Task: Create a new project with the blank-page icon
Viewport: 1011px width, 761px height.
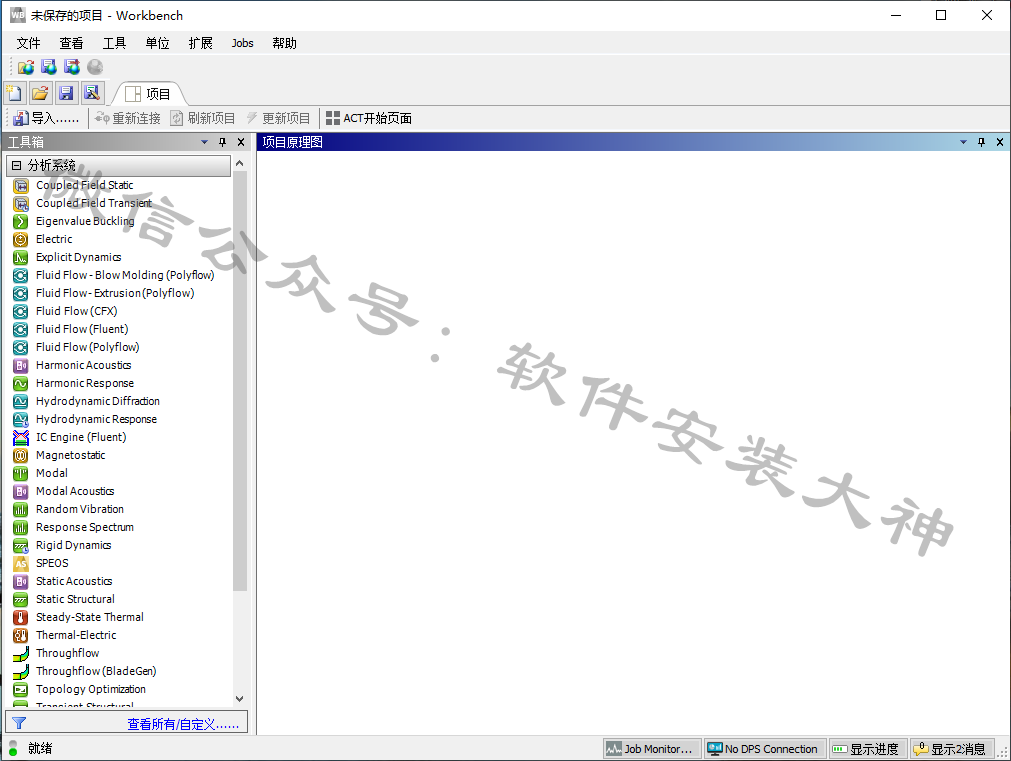Action: click(14, 93)
